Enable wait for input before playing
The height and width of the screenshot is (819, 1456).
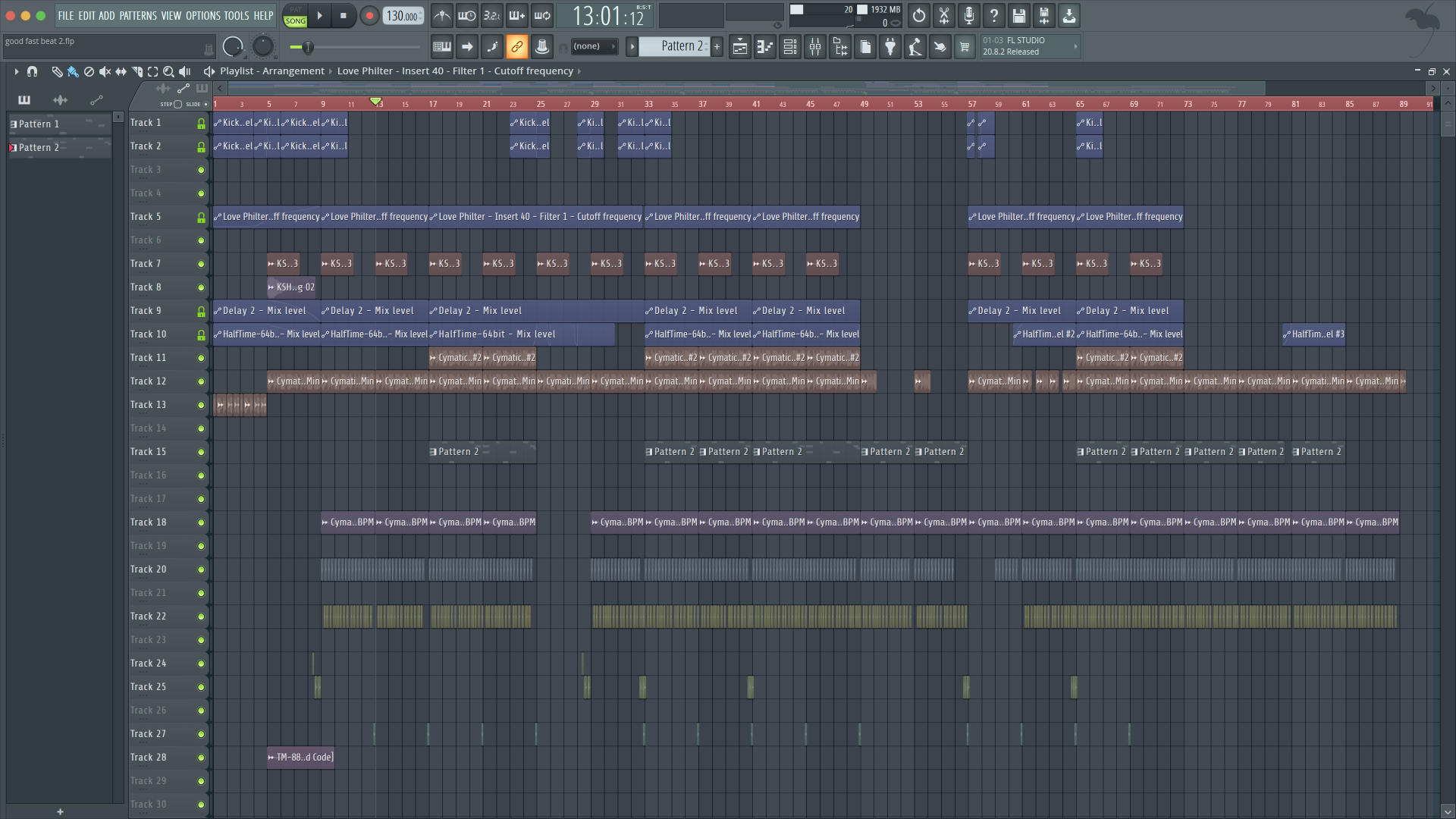point(467,15)
